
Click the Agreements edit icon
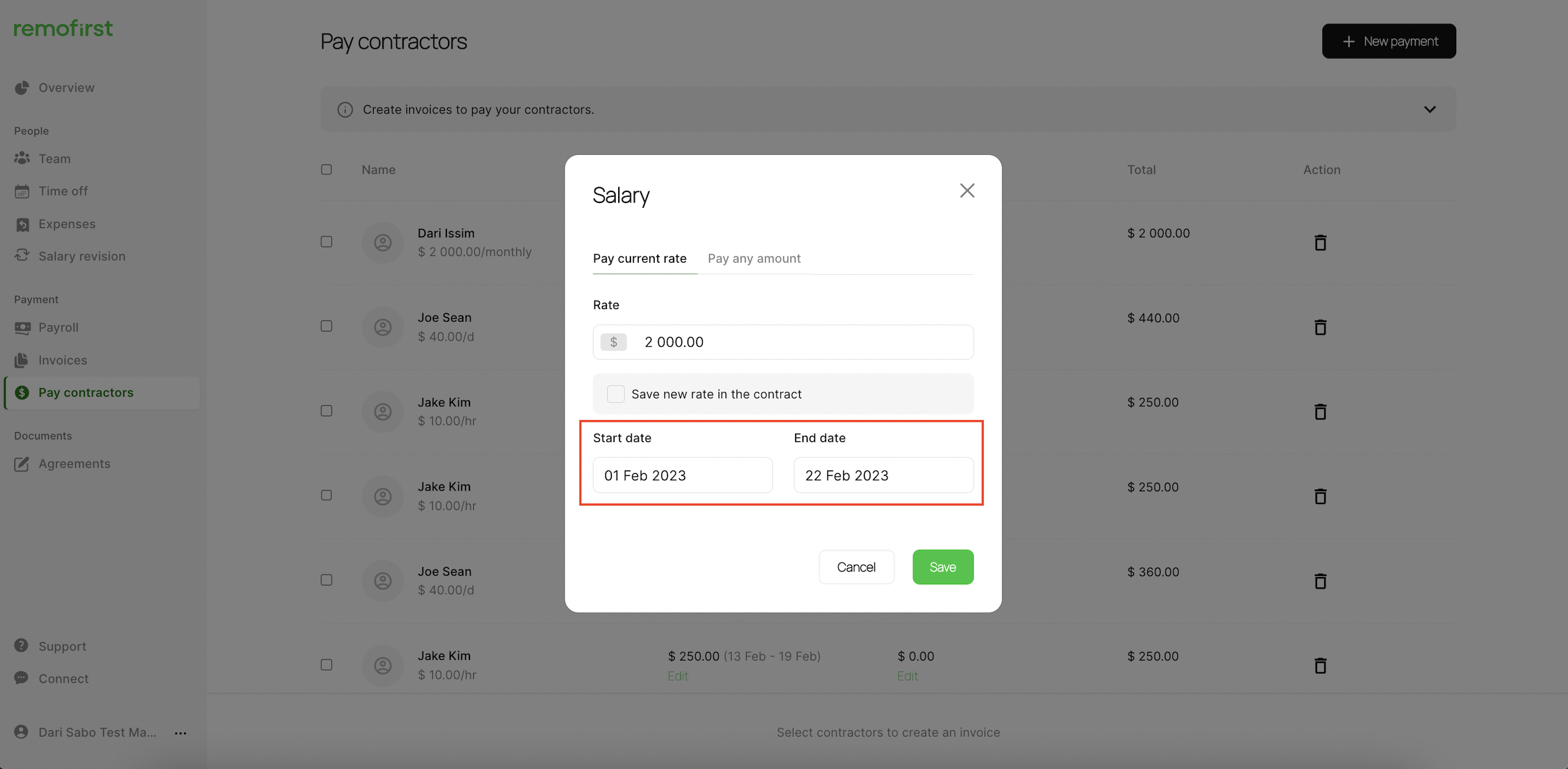click(x=22, y=464)
